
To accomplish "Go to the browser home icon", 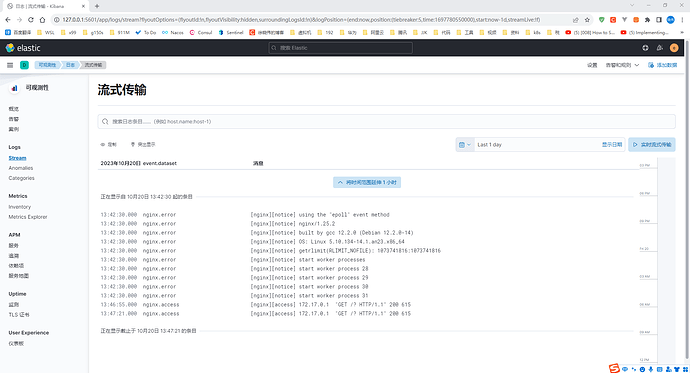I will coord(42,20).
